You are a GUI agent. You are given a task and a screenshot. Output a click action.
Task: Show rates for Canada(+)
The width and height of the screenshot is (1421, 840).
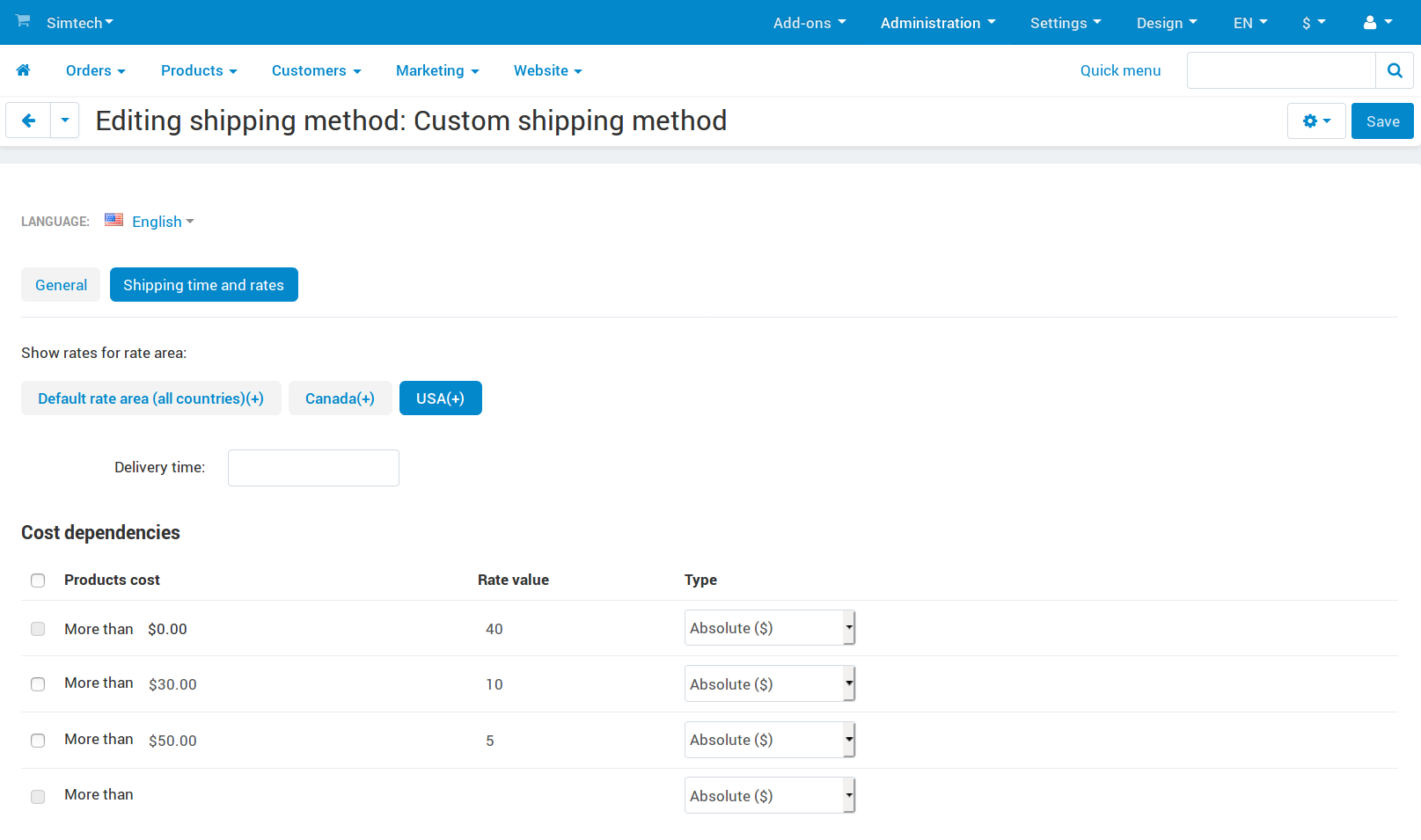tap(340, 398)
